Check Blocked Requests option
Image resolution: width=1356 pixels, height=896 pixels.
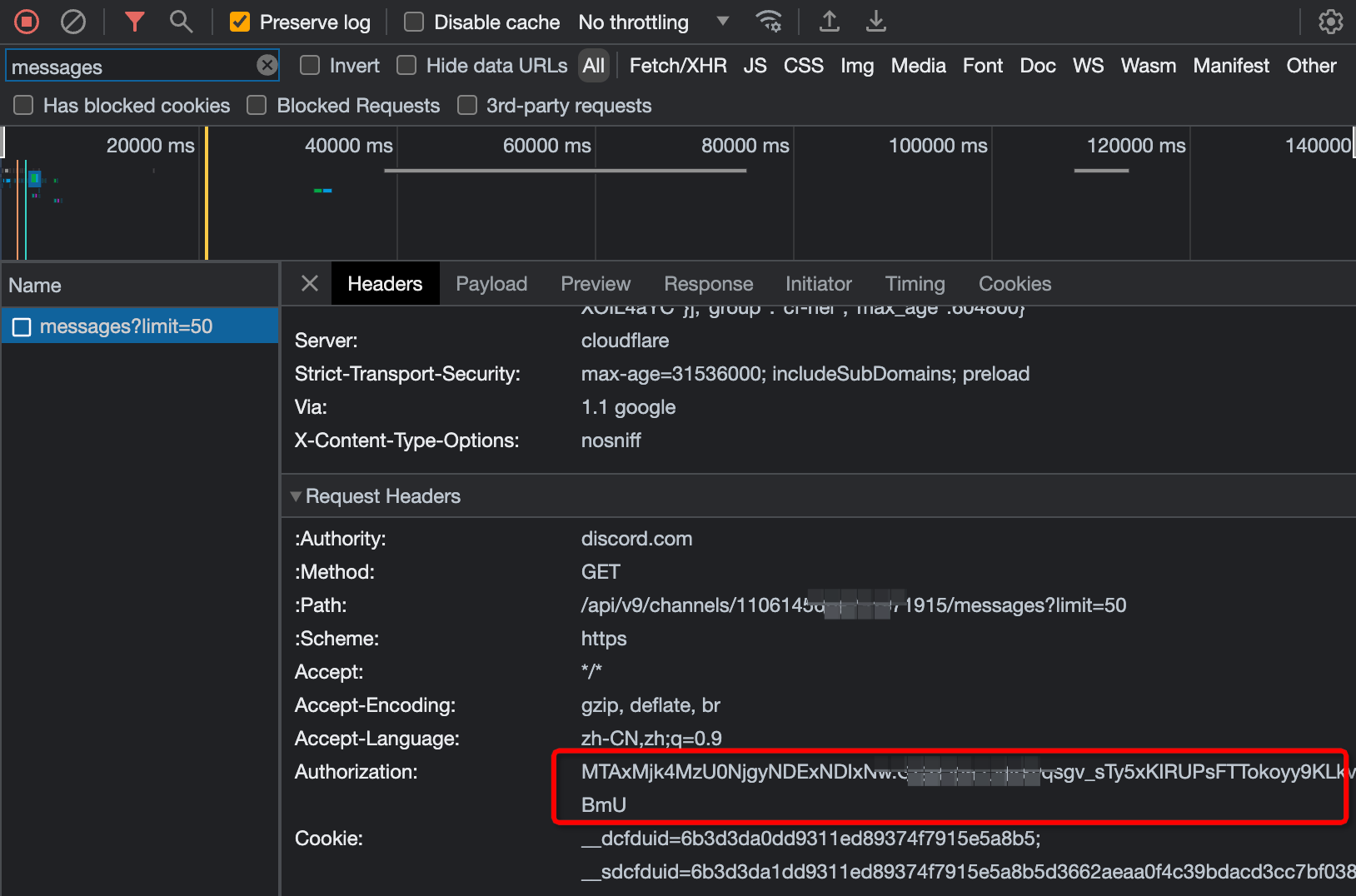coord(257,105)
